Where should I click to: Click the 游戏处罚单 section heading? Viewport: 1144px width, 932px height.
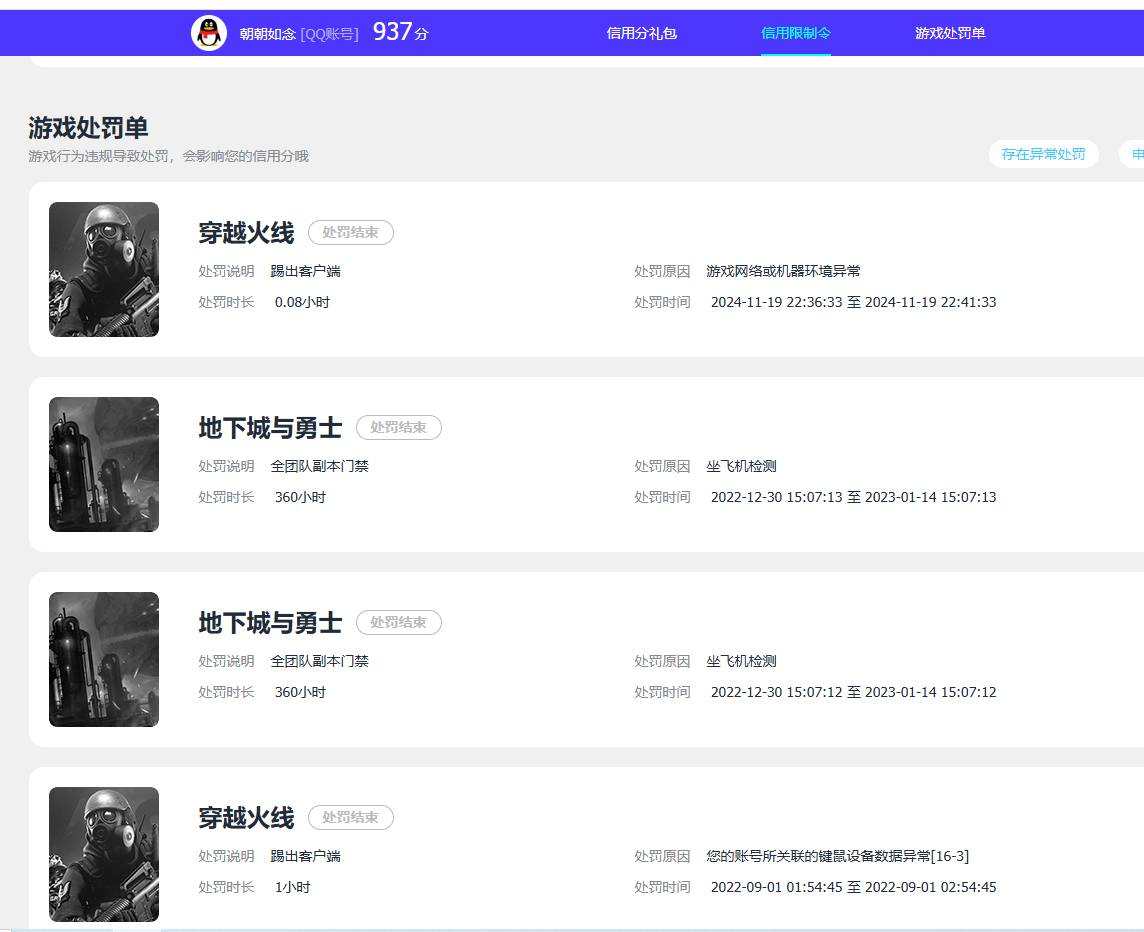(x=88, y=128)
